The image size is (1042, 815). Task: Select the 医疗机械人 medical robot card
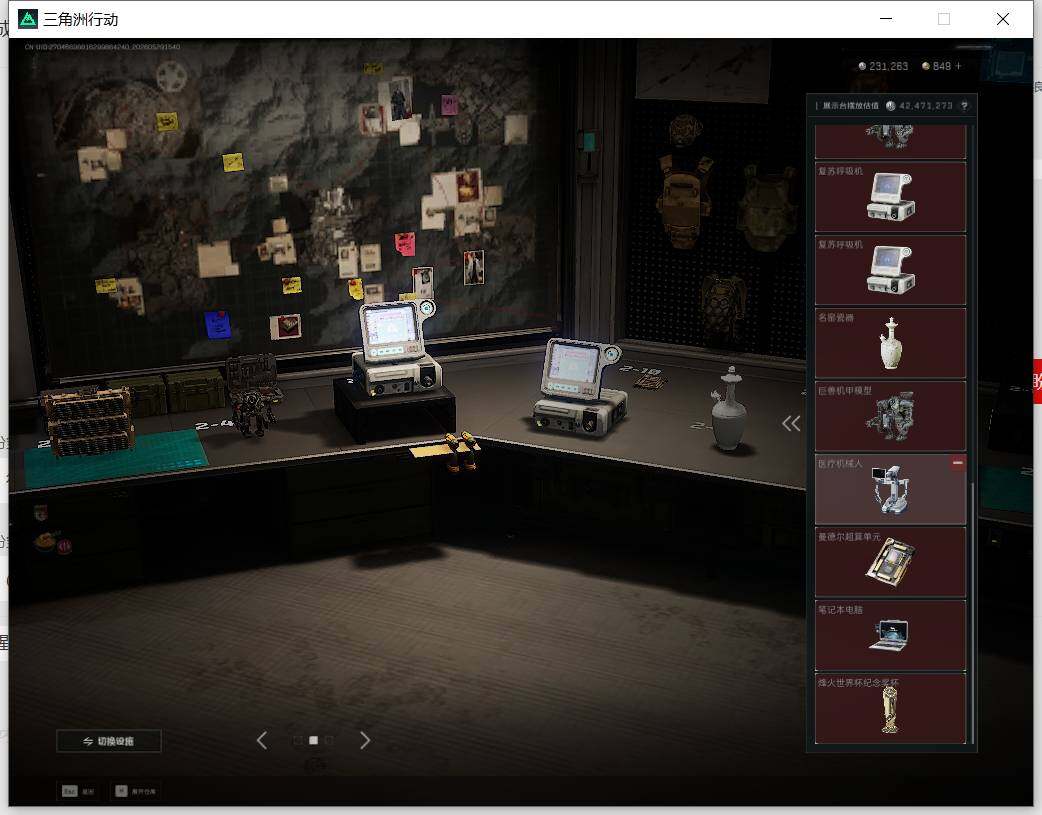coord(890,489)
